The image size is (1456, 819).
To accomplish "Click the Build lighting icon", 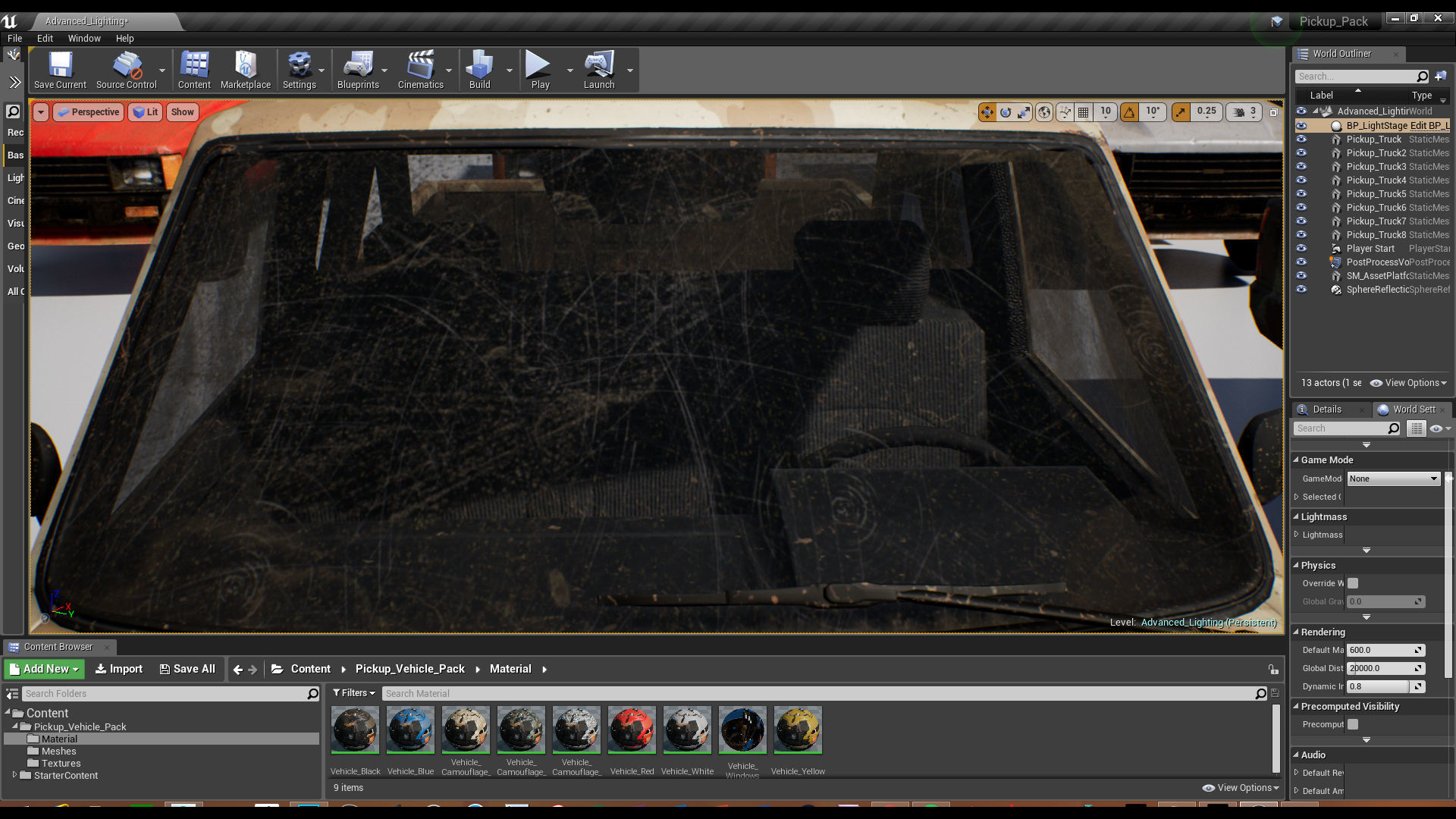I will click(x=479, y=67).
